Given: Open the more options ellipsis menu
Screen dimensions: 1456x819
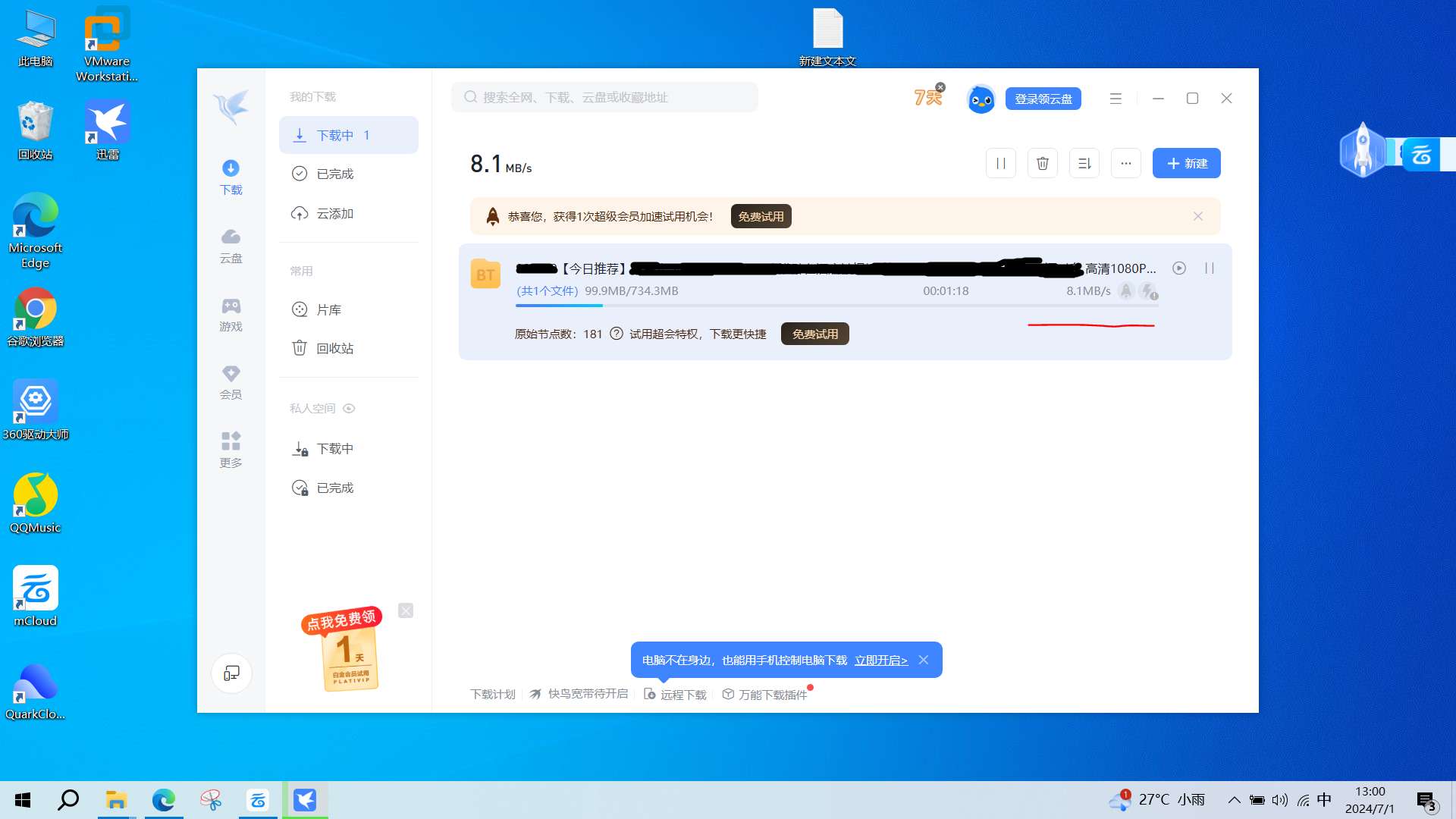Looking at the screenshot, I should click(x=1125, y=163).
